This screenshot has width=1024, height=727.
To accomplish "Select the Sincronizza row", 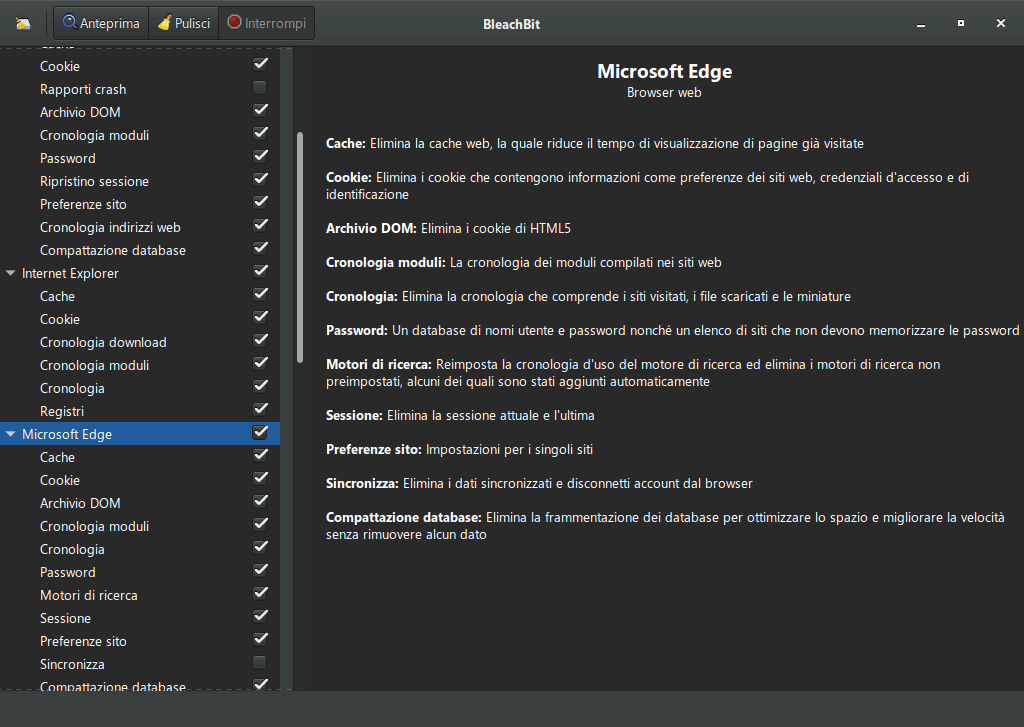I will pos(140,664).
